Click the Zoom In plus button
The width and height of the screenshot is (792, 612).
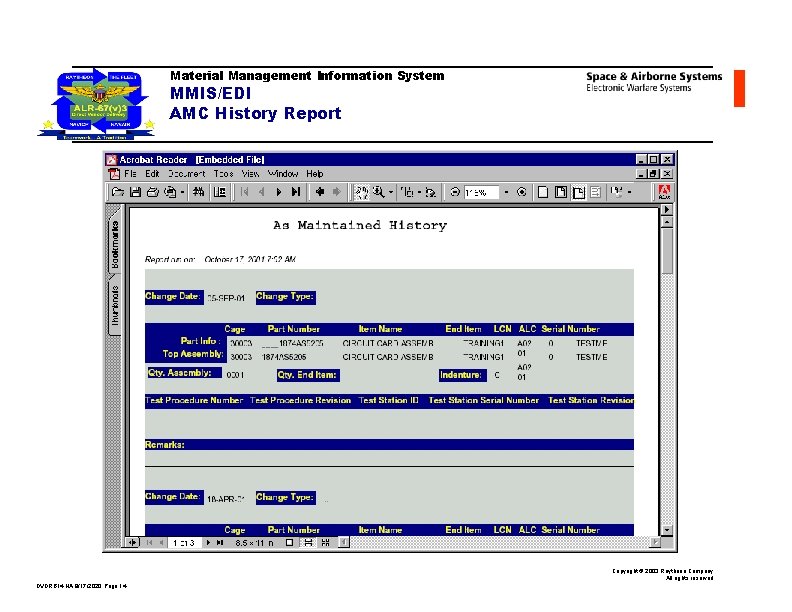[522, 192]
